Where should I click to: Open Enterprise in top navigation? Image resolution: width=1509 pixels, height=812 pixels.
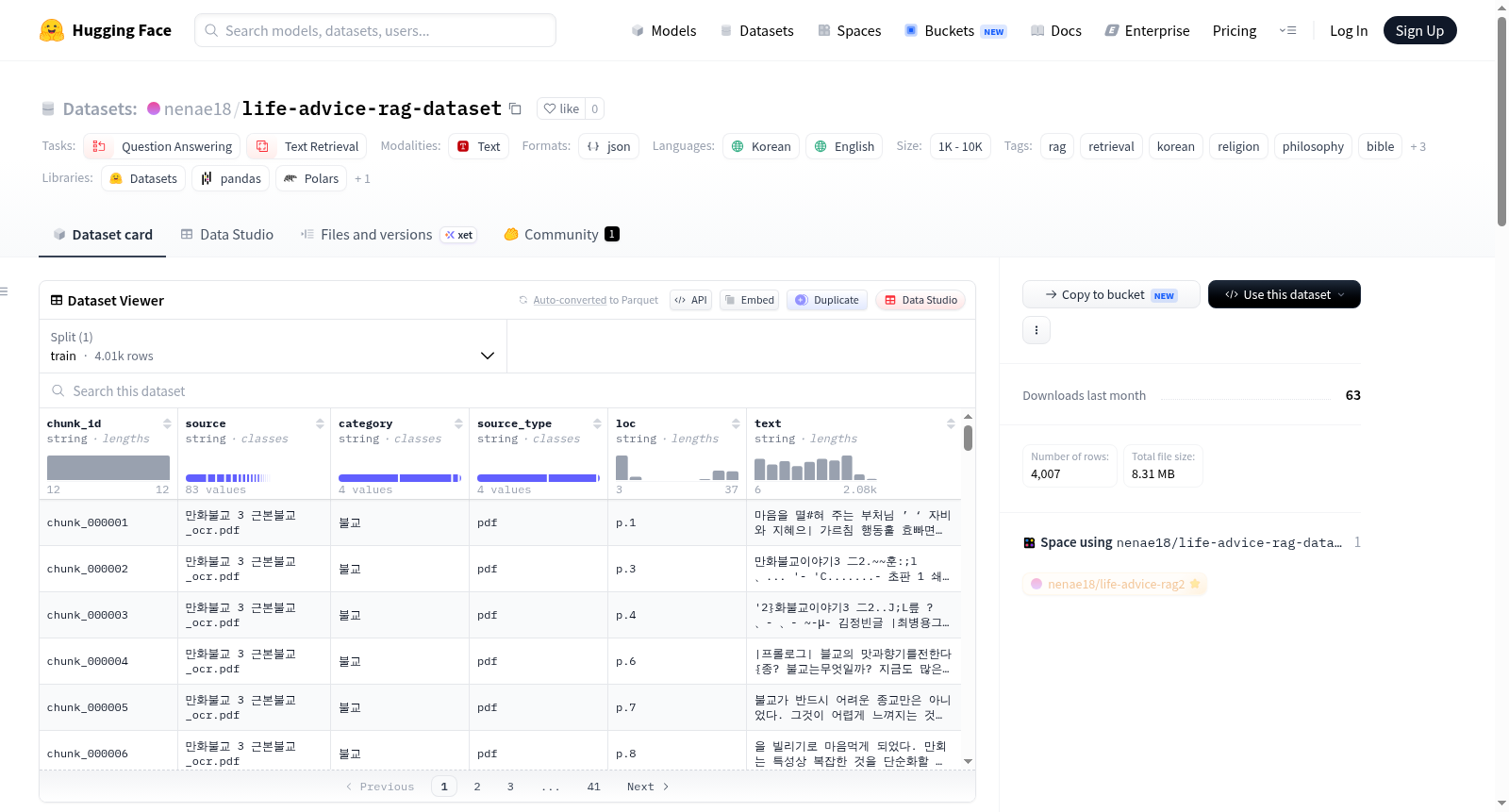click(x=1147, y=30)
